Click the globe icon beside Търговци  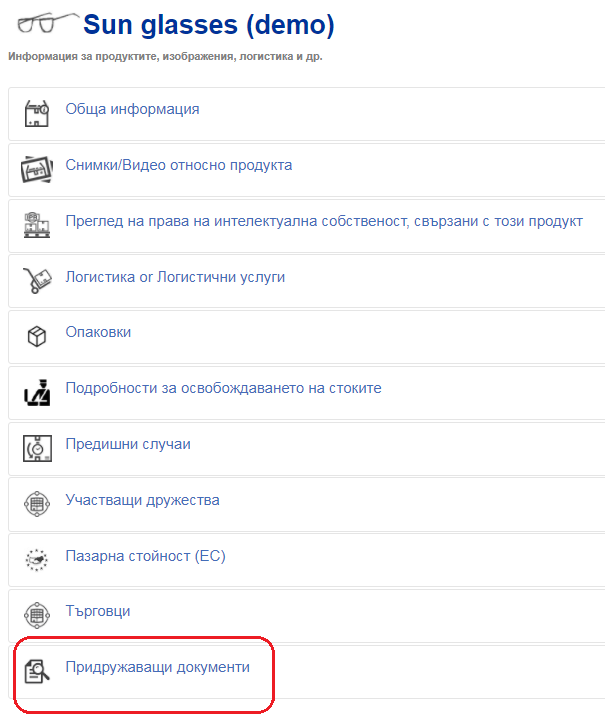(x=37, y=615)
